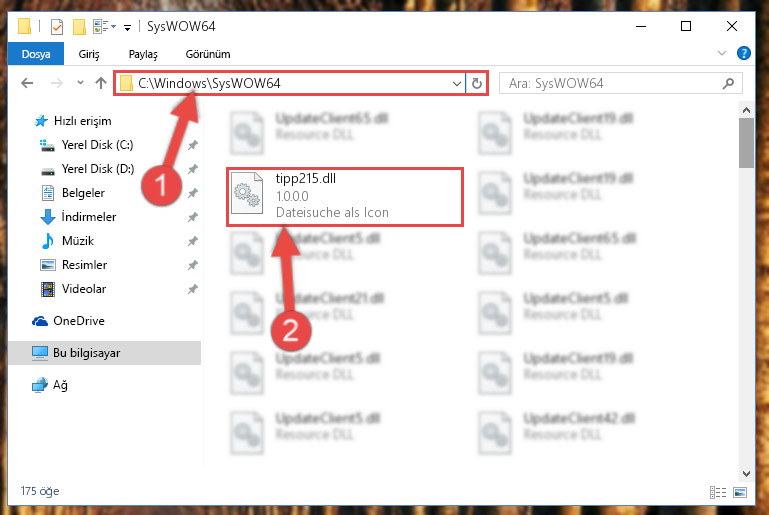This screenshot has height=515, width=769.
Task: Open Customize Quick Access Toolbar dropdown
Action: (127, 27)
